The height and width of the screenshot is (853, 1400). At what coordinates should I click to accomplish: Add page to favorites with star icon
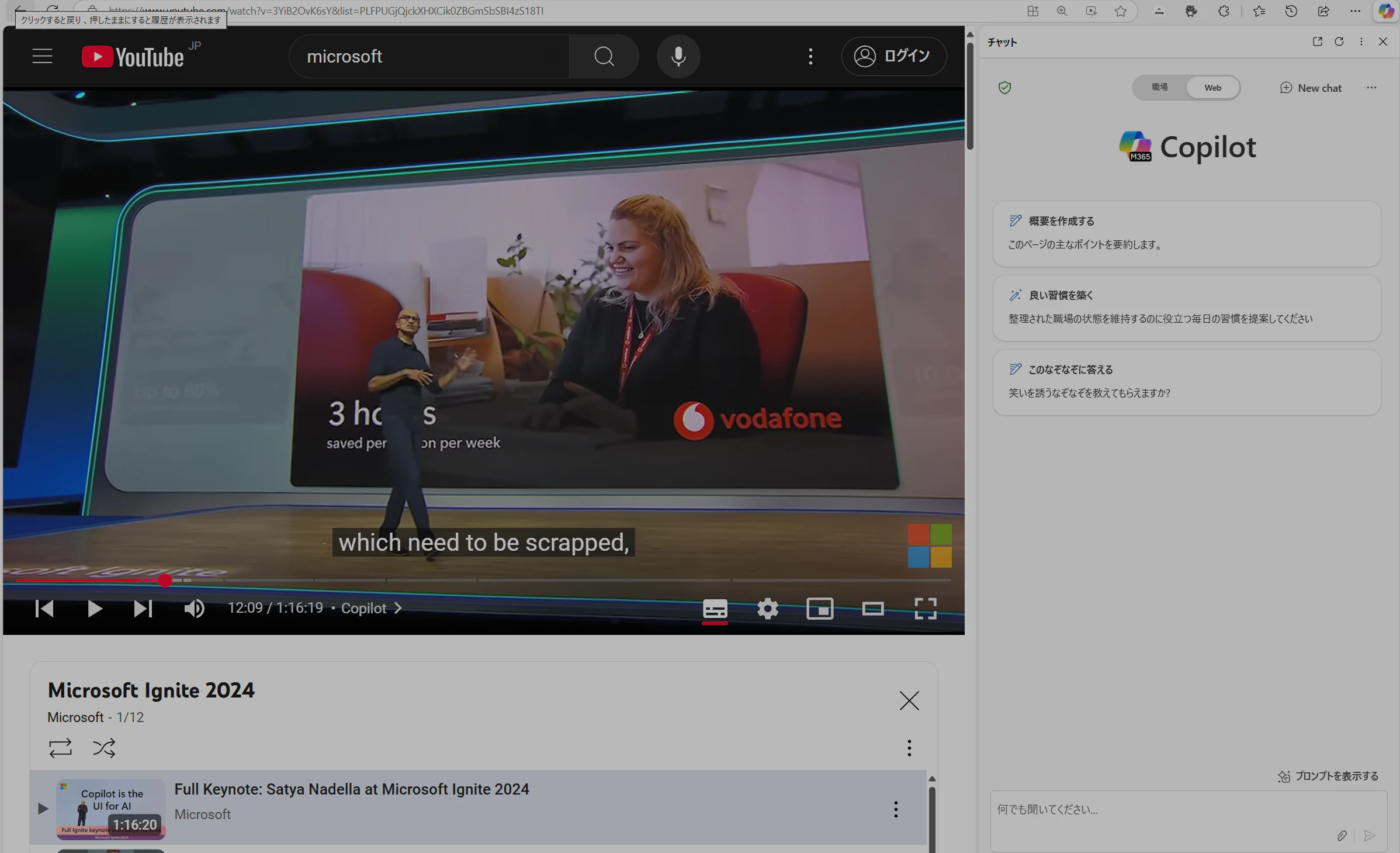point(1120,11)
